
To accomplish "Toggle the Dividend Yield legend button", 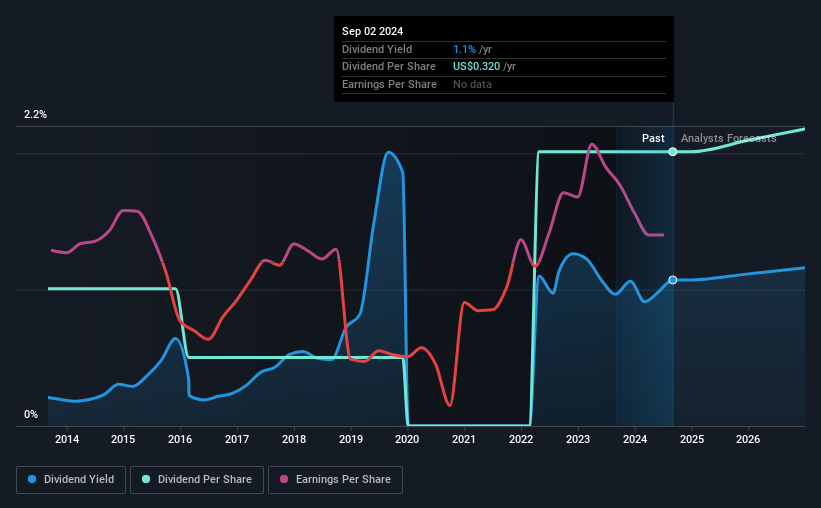I will pyautogui.click(x=71, y=480).
